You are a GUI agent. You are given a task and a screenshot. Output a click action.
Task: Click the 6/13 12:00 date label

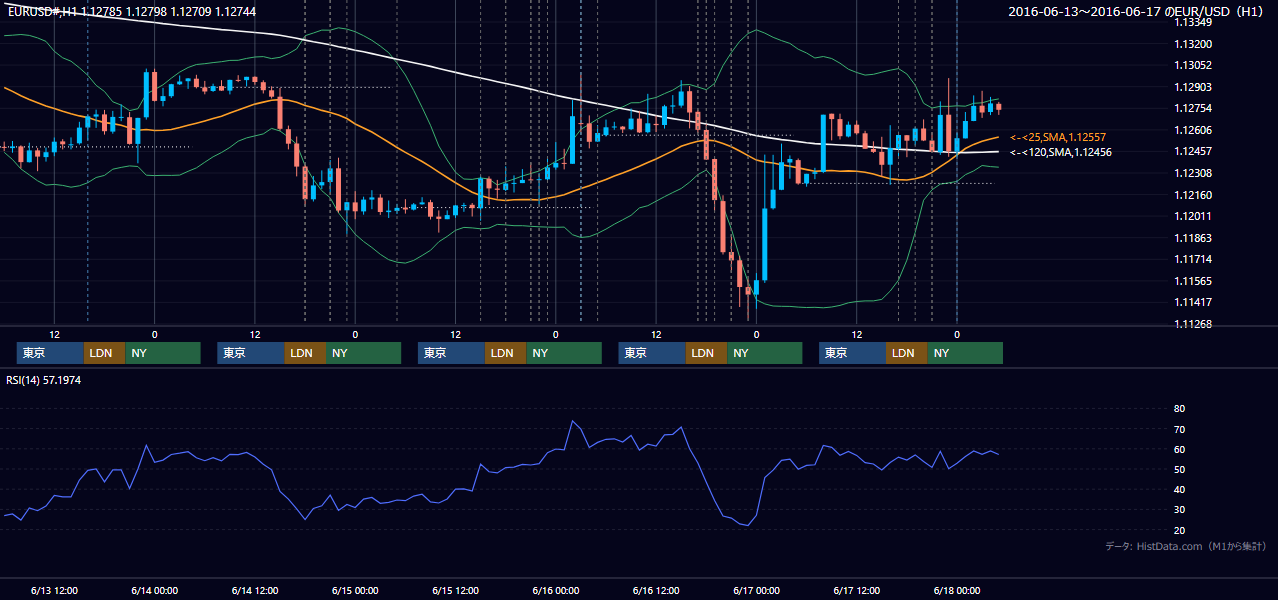[x=54, y=591]
